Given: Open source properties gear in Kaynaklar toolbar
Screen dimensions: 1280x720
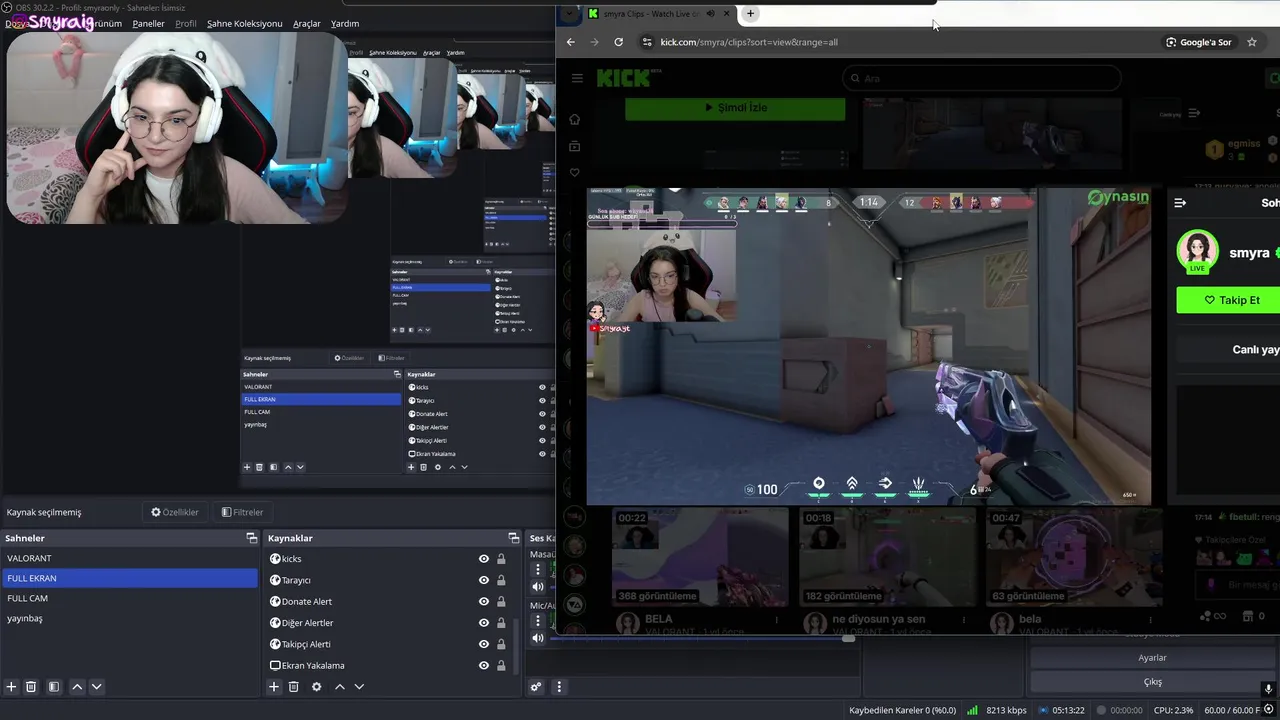Looking at the screenshot, I should tap(317, 687).
